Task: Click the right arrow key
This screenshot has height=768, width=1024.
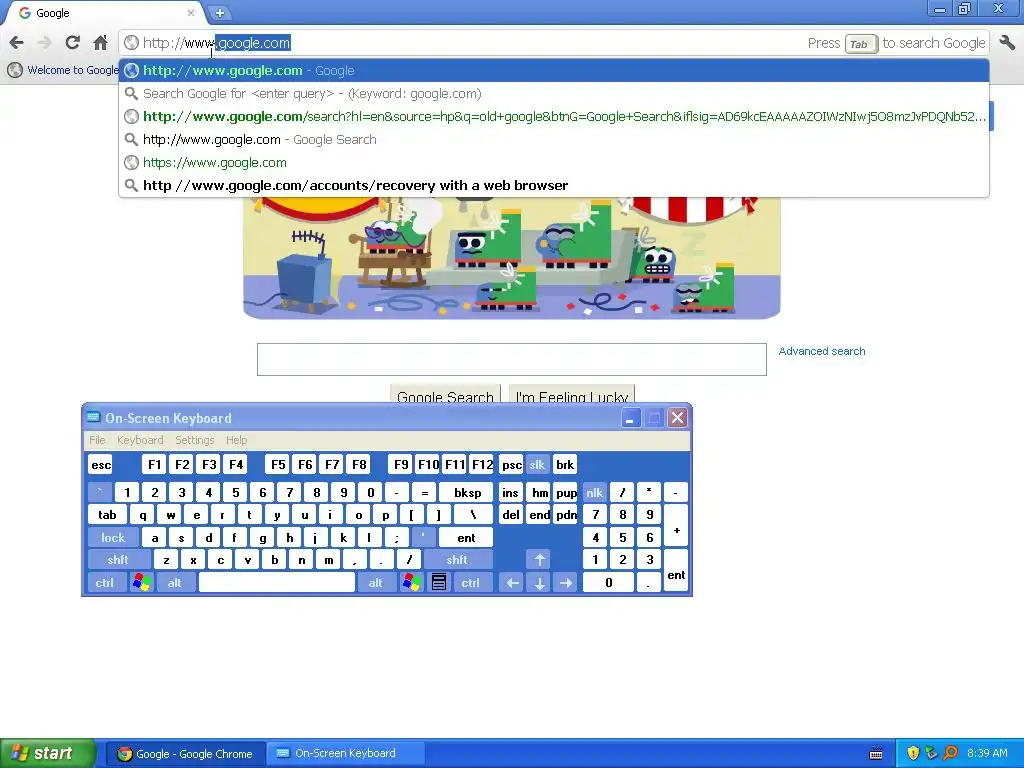Action: pyautogui.click(x=566, y=583)
